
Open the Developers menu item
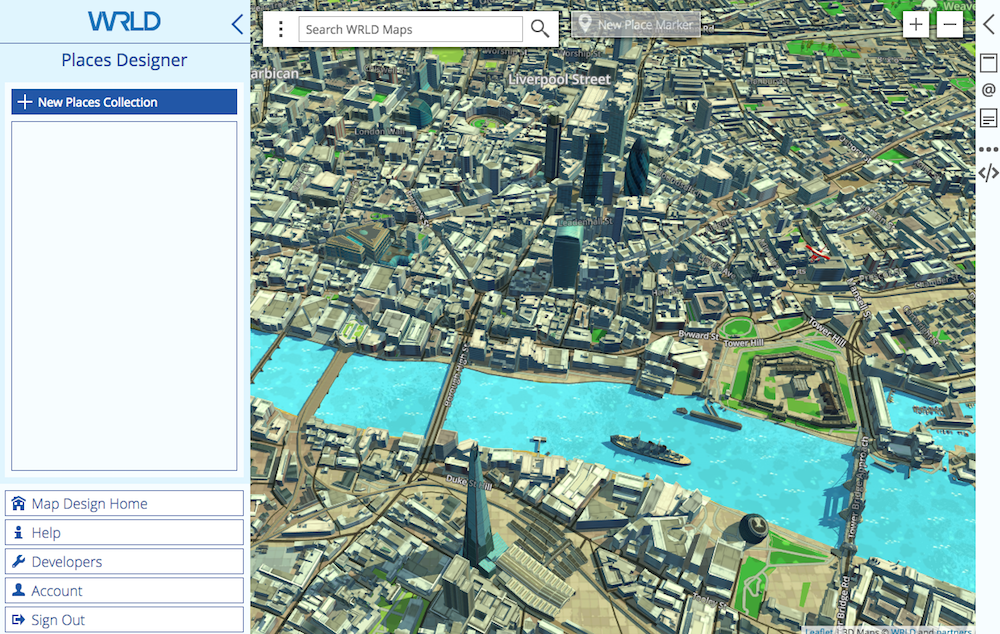point(124,562)
